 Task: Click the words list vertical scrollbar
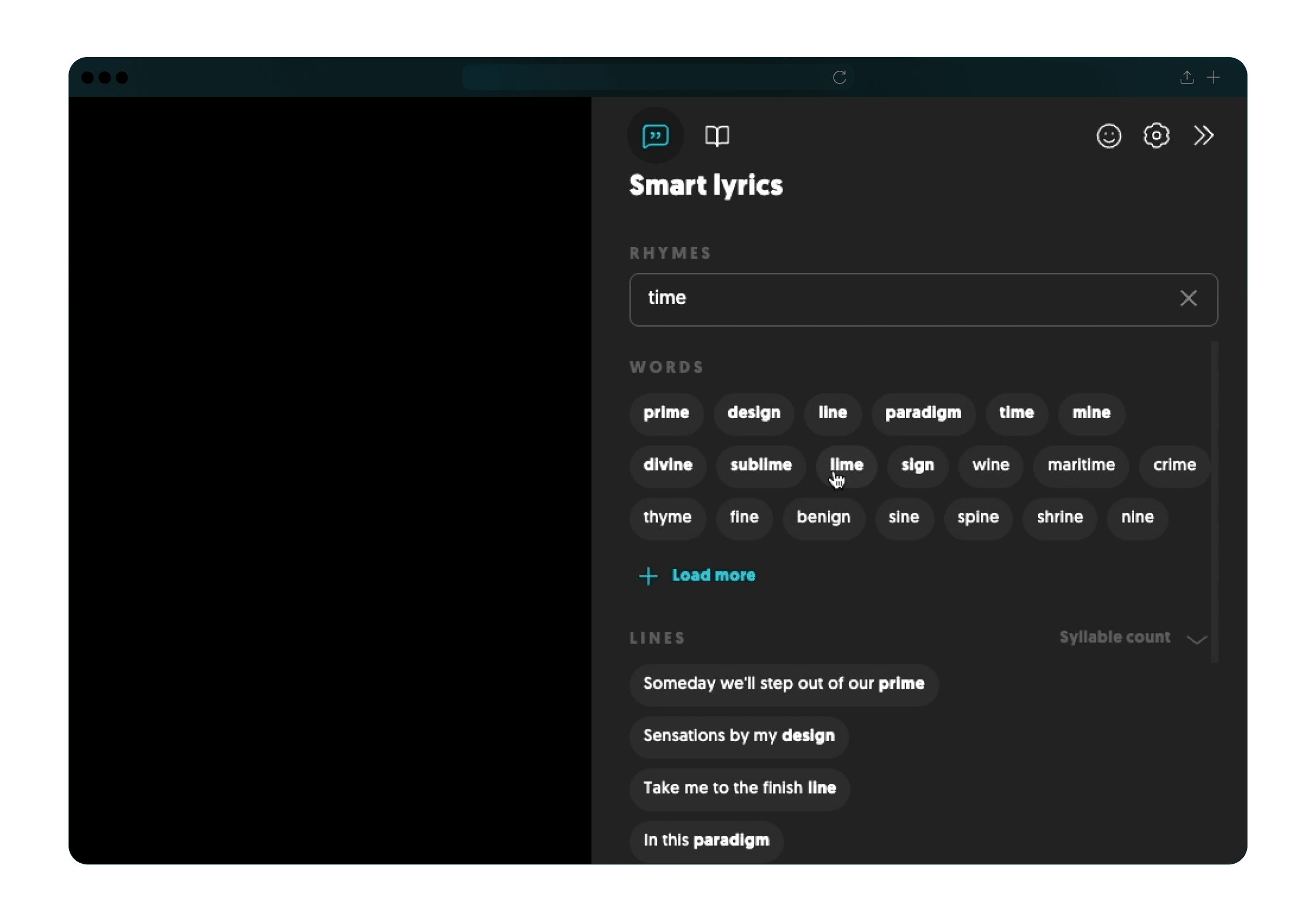click(1214, 501)
